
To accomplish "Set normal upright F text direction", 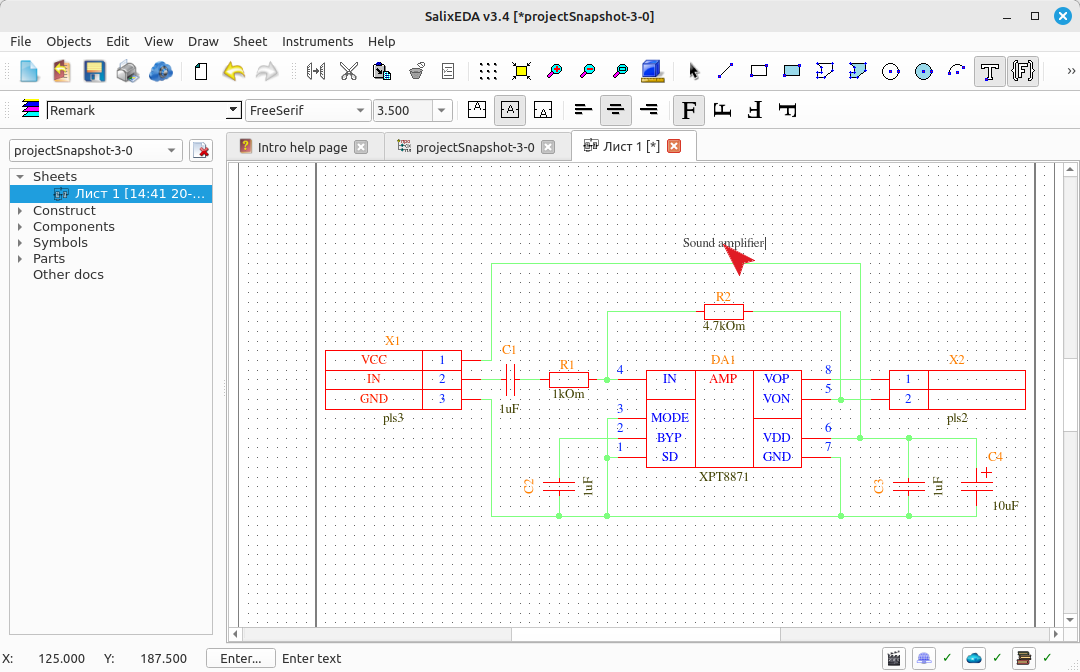I will (x=689, y=110).
